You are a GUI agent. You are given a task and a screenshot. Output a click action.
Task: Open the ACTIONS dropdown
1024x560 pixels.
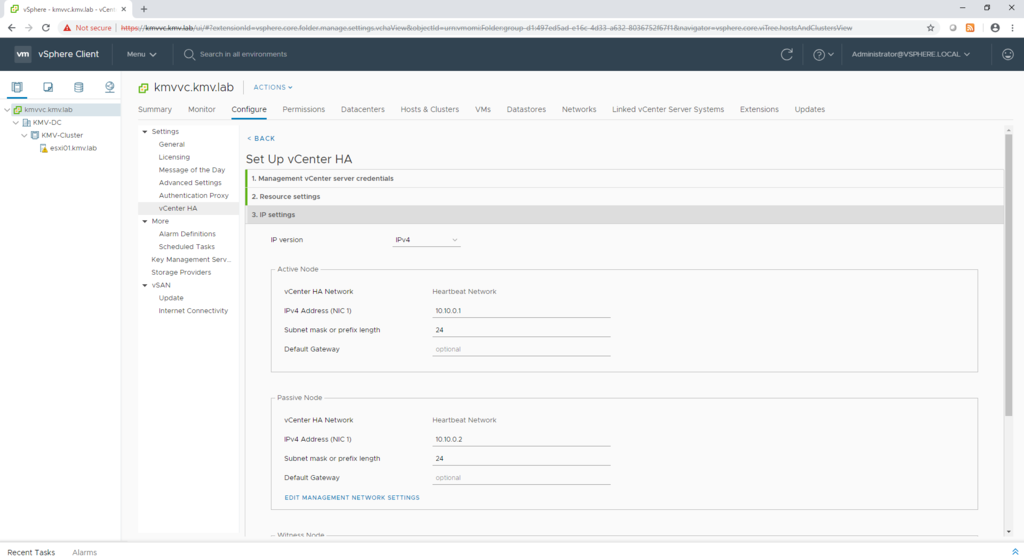[x=273, y=87]
